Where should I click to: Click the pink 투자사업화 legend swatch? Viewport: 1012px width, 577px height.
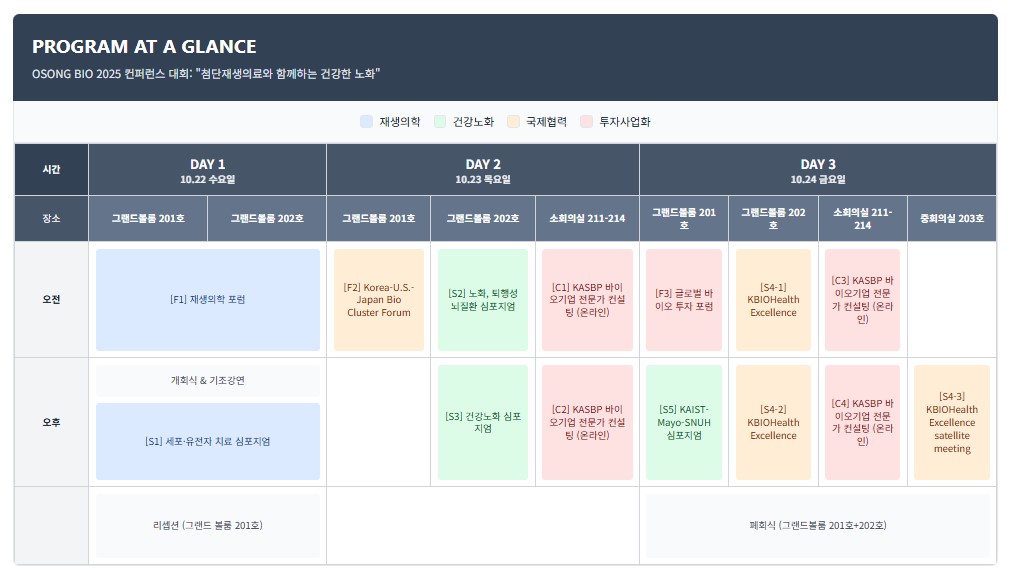(586, 122)
